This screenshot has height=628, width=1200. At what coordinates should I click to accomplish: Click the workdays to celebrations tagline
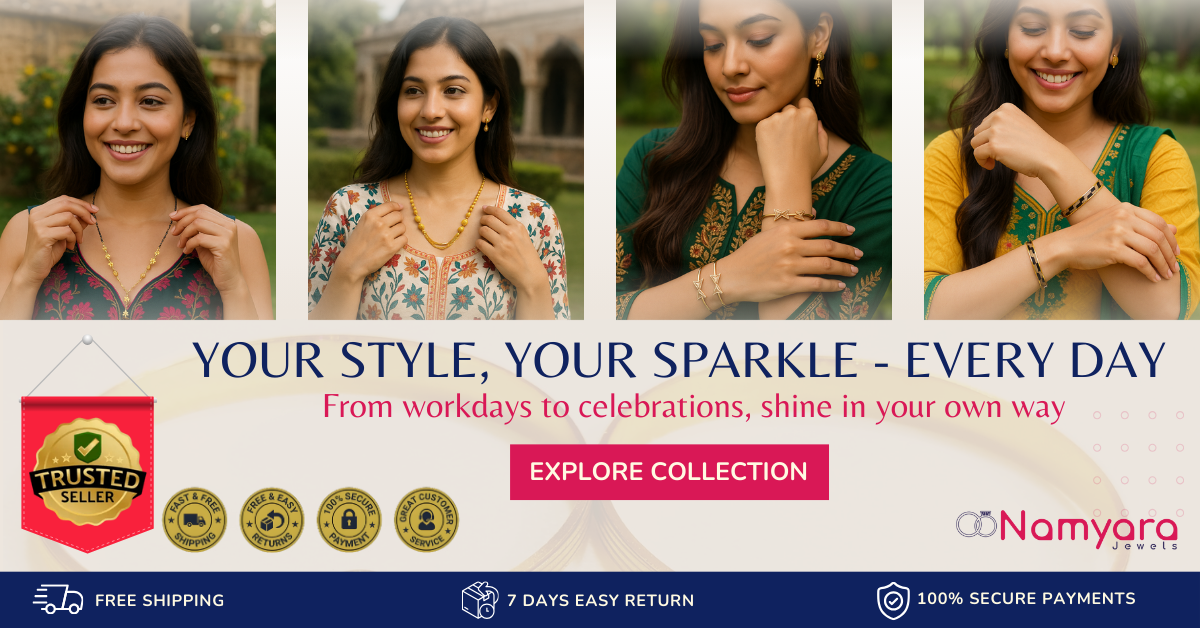[693, 407]
